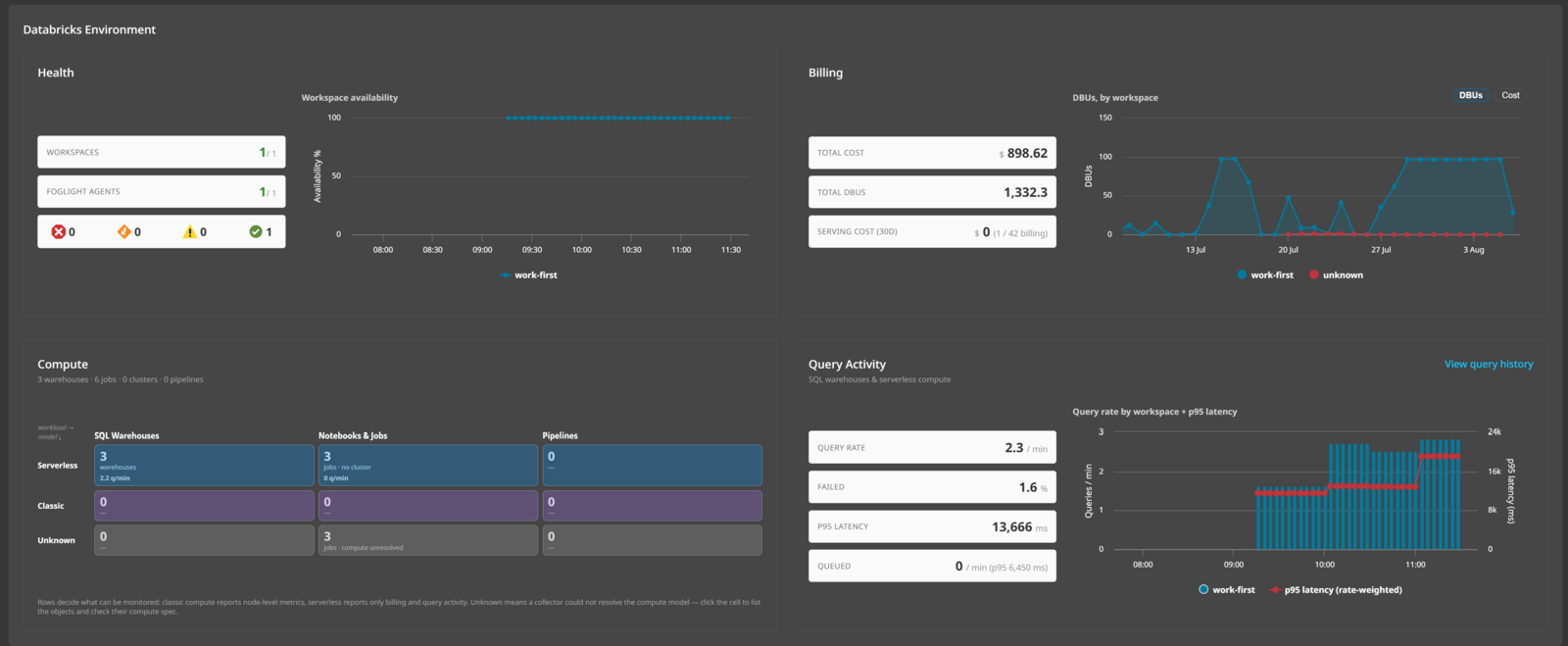Click the yellow triangle warning alarm icon
This screenshot has height=646, width=1568.
[189, 231]
